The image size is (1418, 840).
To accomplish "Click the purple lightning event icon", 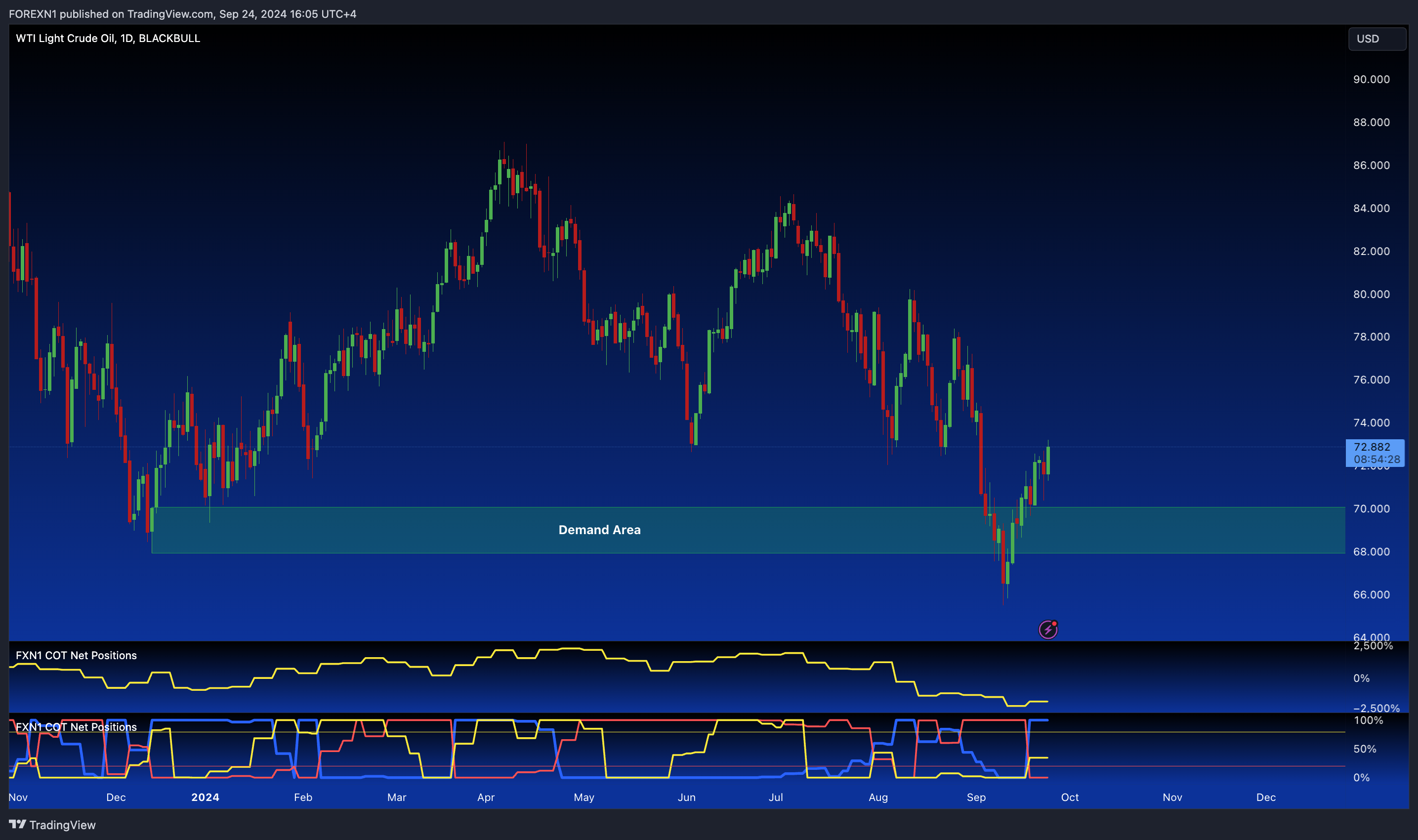I will click(x=1048, y=629).
